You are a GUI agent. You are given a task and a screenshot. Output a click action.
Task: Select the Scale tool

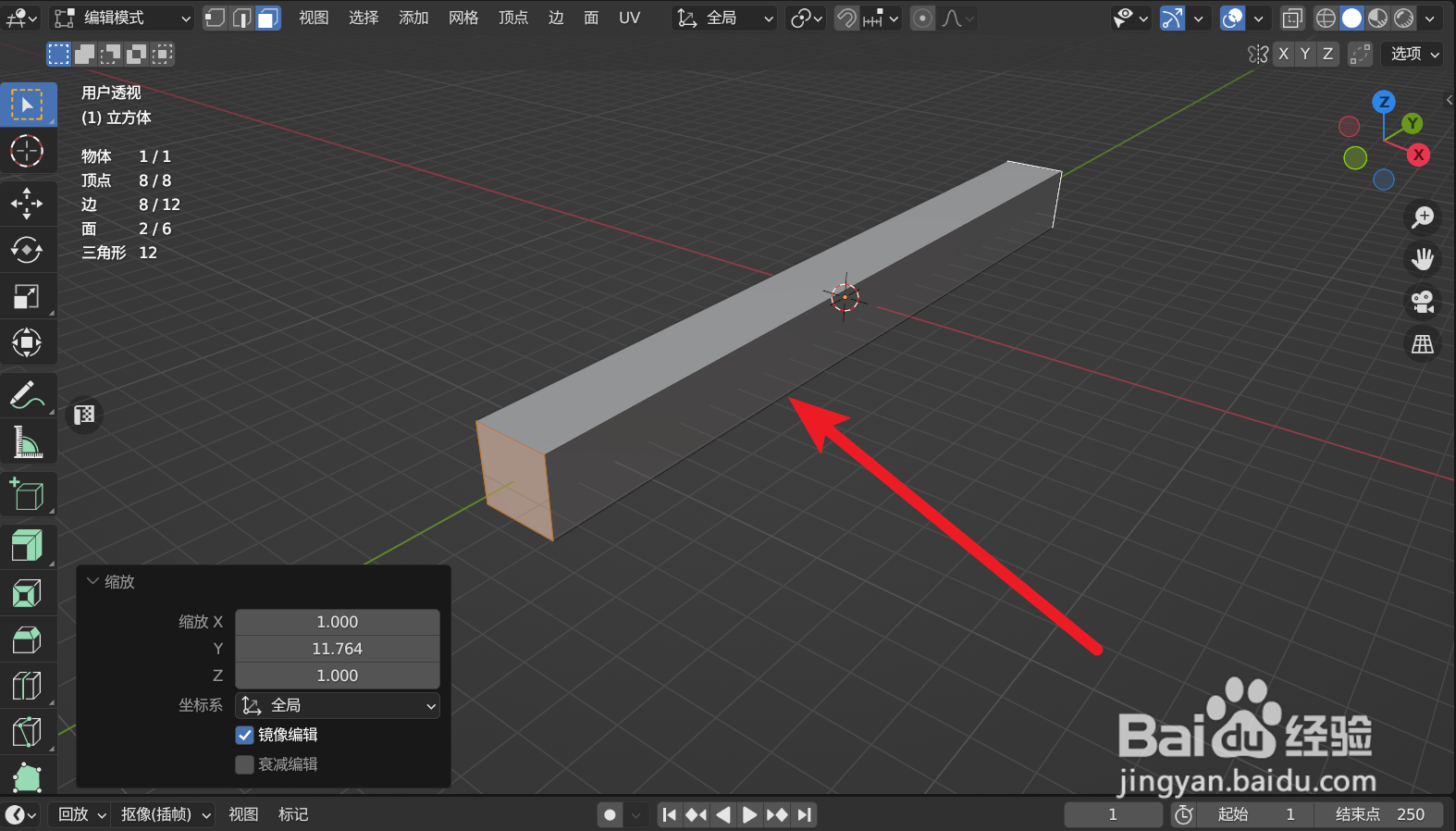27,296
